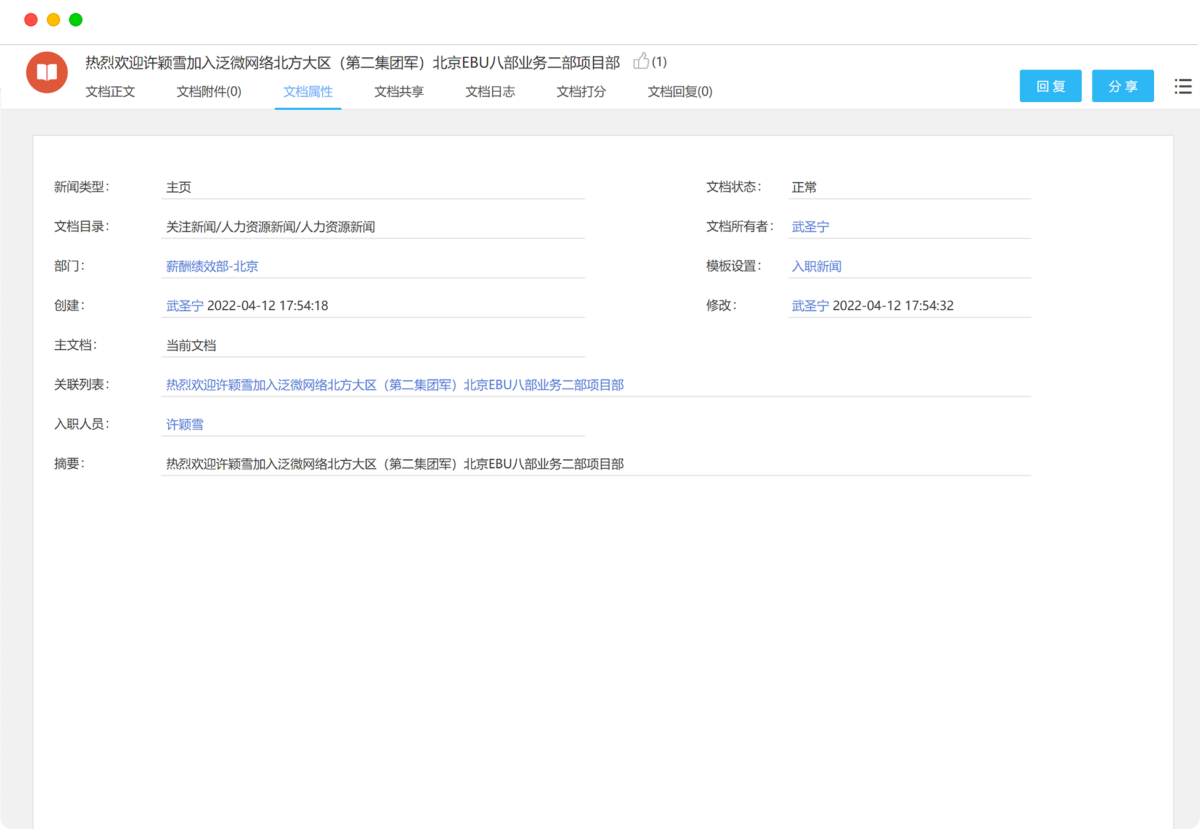
Task: Select the 文档属性 tab
Action: [308, 91]
